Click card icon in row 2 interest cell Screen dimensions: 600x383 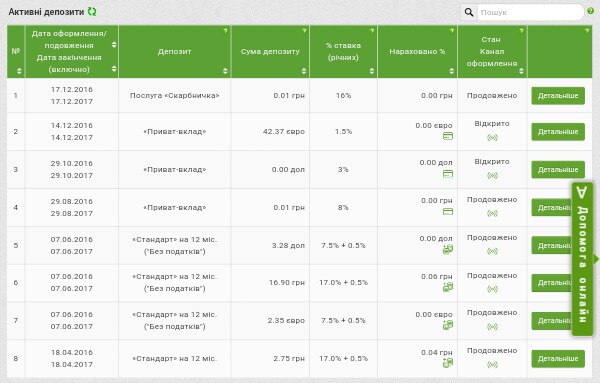(448, 136)
